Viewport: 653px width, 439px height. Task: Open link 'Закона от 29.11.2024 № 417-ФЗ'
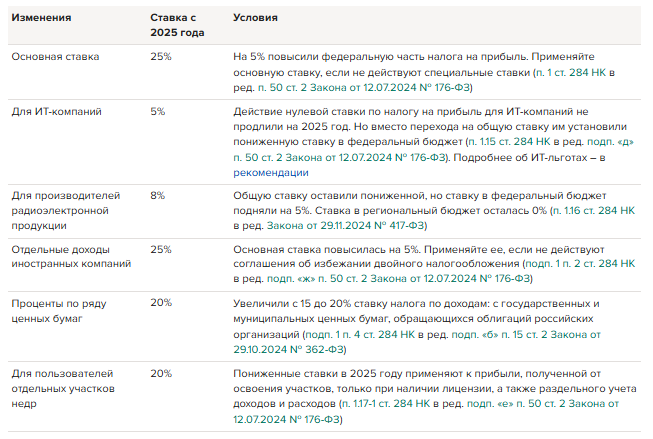click(x=345, y=225)
